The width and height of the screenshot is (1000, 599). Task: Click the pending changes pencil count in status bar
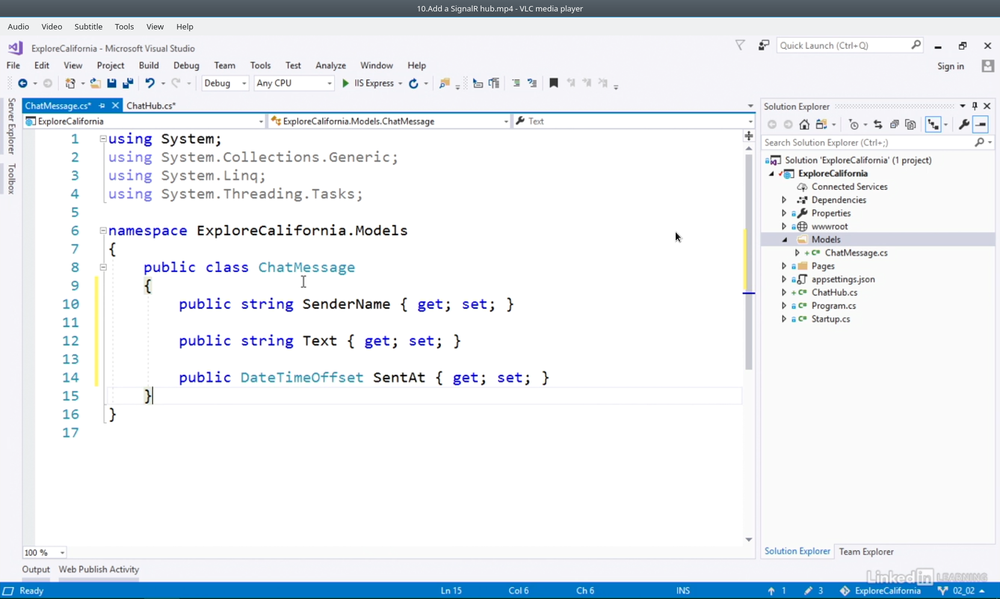pyautogui.click(x=814, y=591)
